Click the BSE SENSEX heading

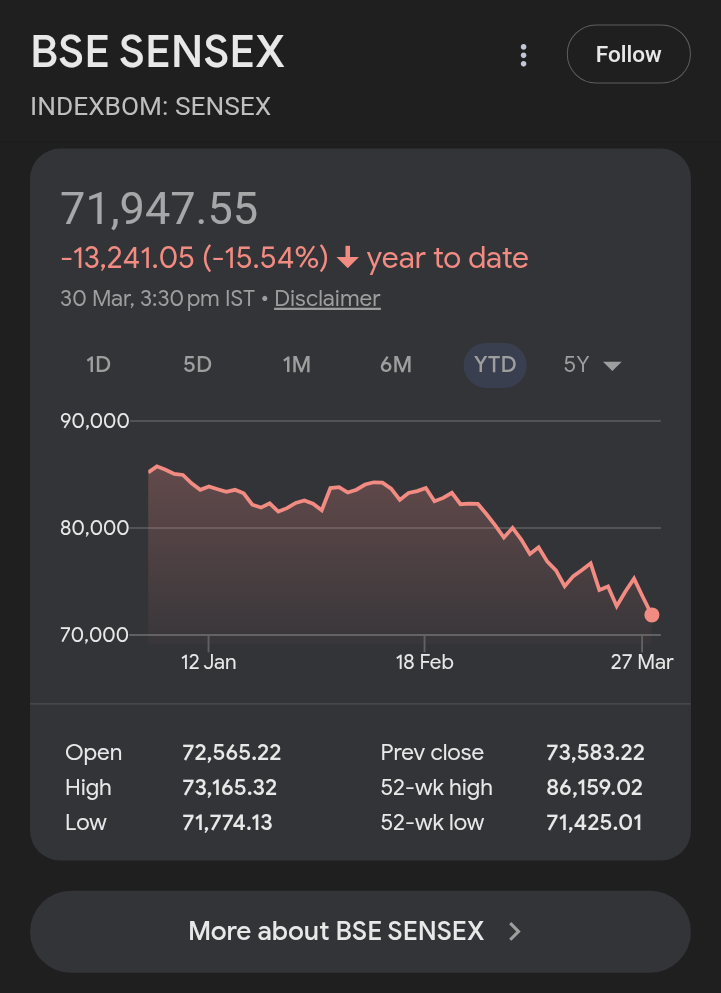(x=158, y=52)
